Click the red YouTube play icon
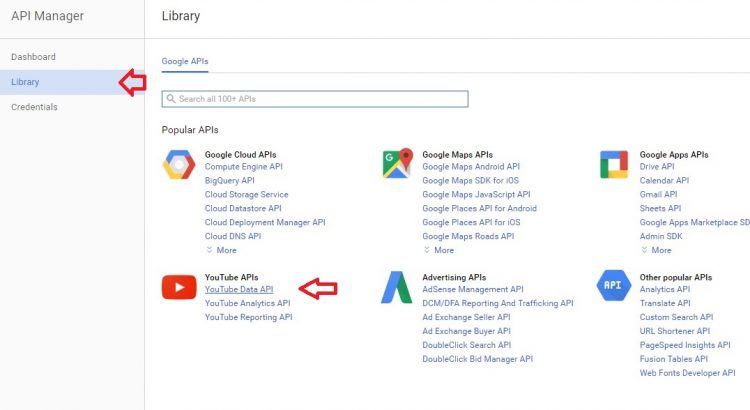 pyautogui.click(x=179, y=288)
